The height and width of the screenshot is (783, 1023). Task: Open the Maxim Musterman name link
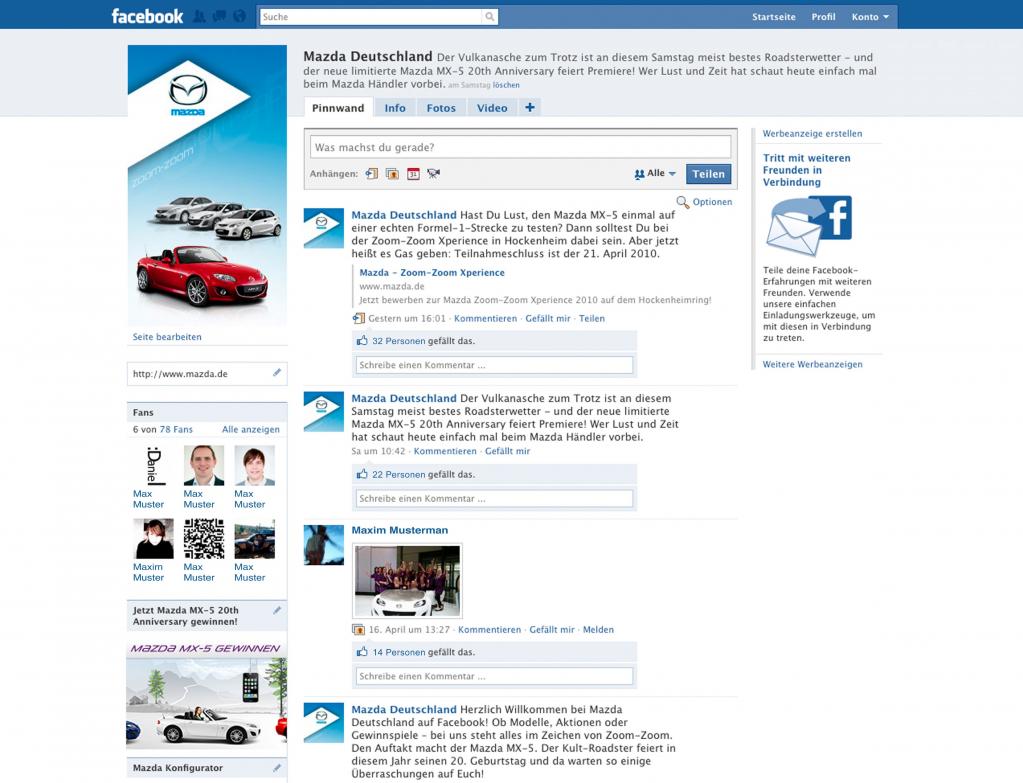[400, 530]
